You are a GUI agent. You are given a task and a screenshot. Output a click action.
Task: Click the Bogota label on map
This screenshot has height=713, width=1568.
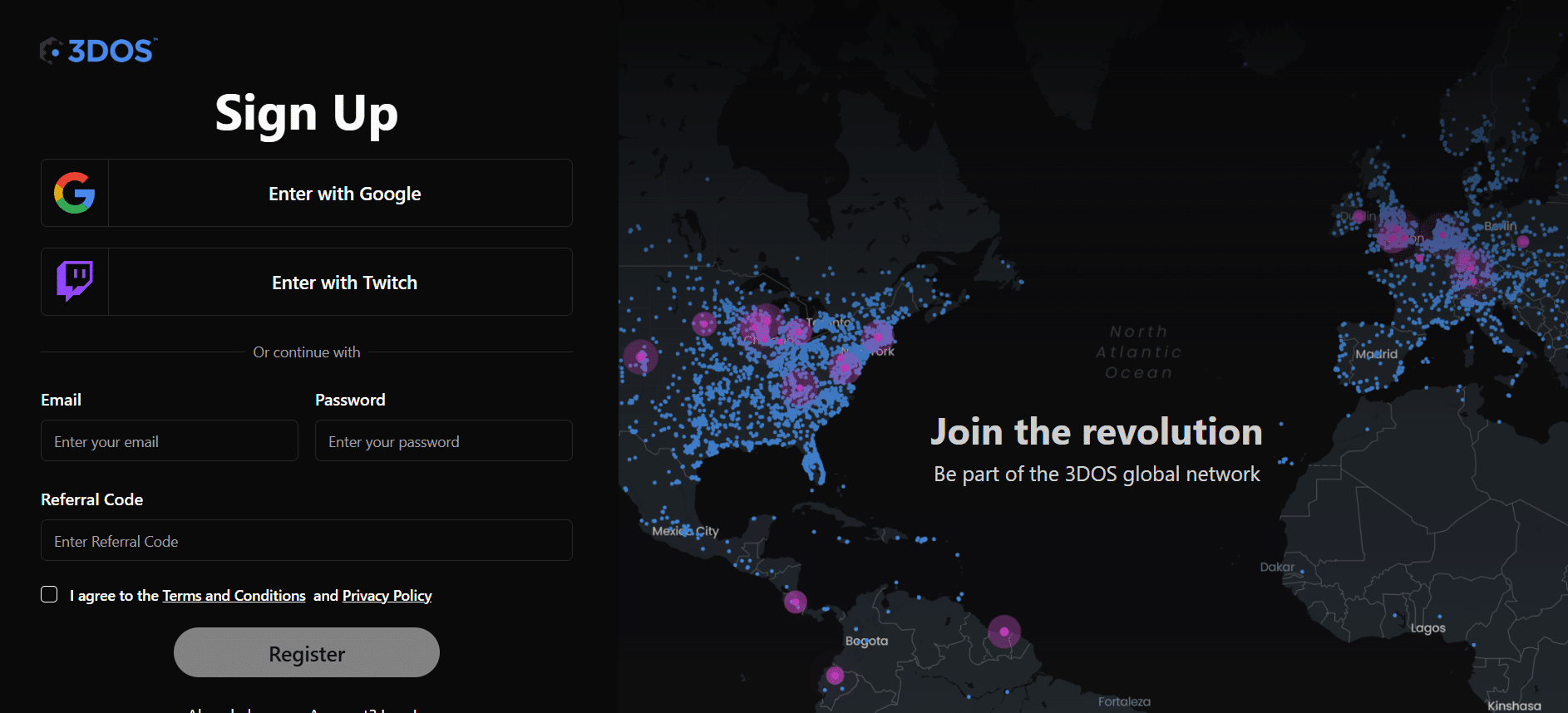coord(866,642)
